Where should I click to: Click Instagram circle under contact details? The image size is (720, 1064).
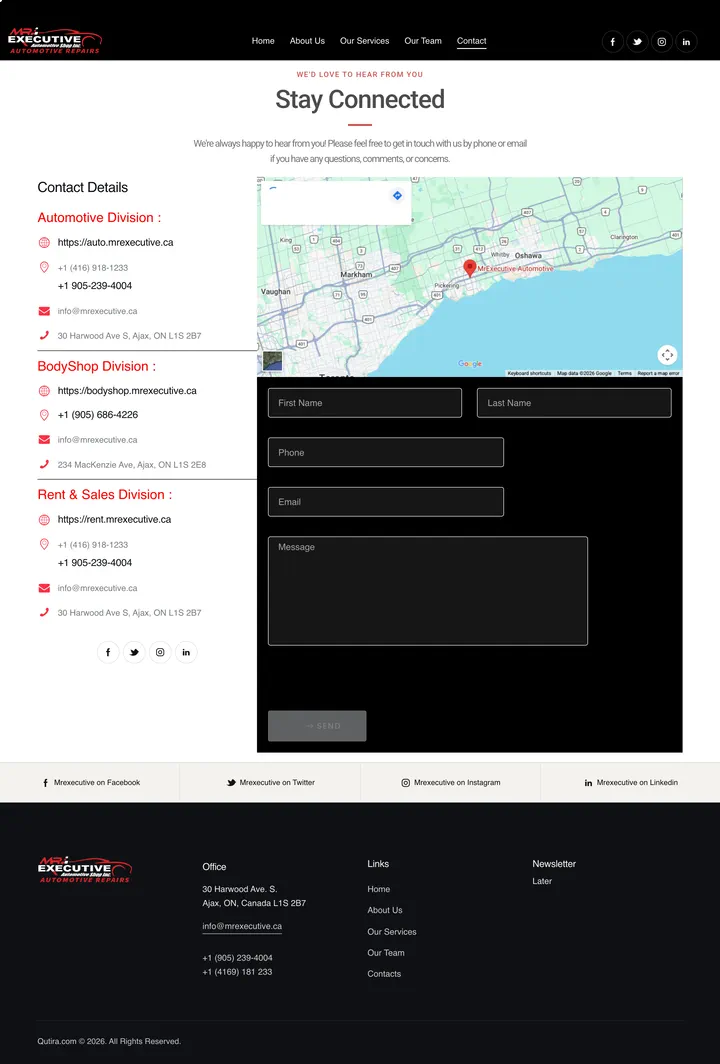tap(160, 652)
